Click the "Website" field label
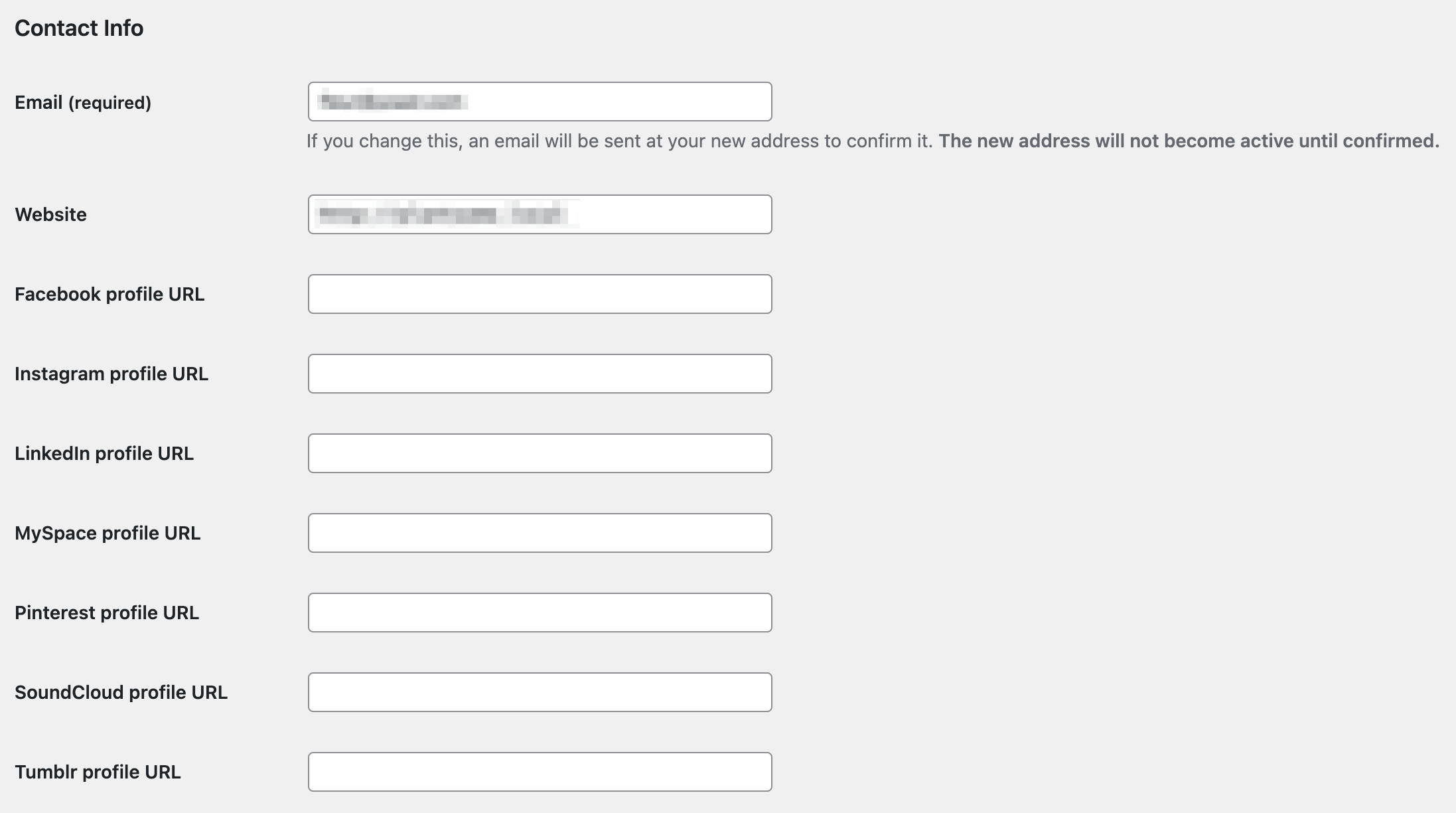The width and height of the screenshot is (1456, 813). (x=50, y=215)
